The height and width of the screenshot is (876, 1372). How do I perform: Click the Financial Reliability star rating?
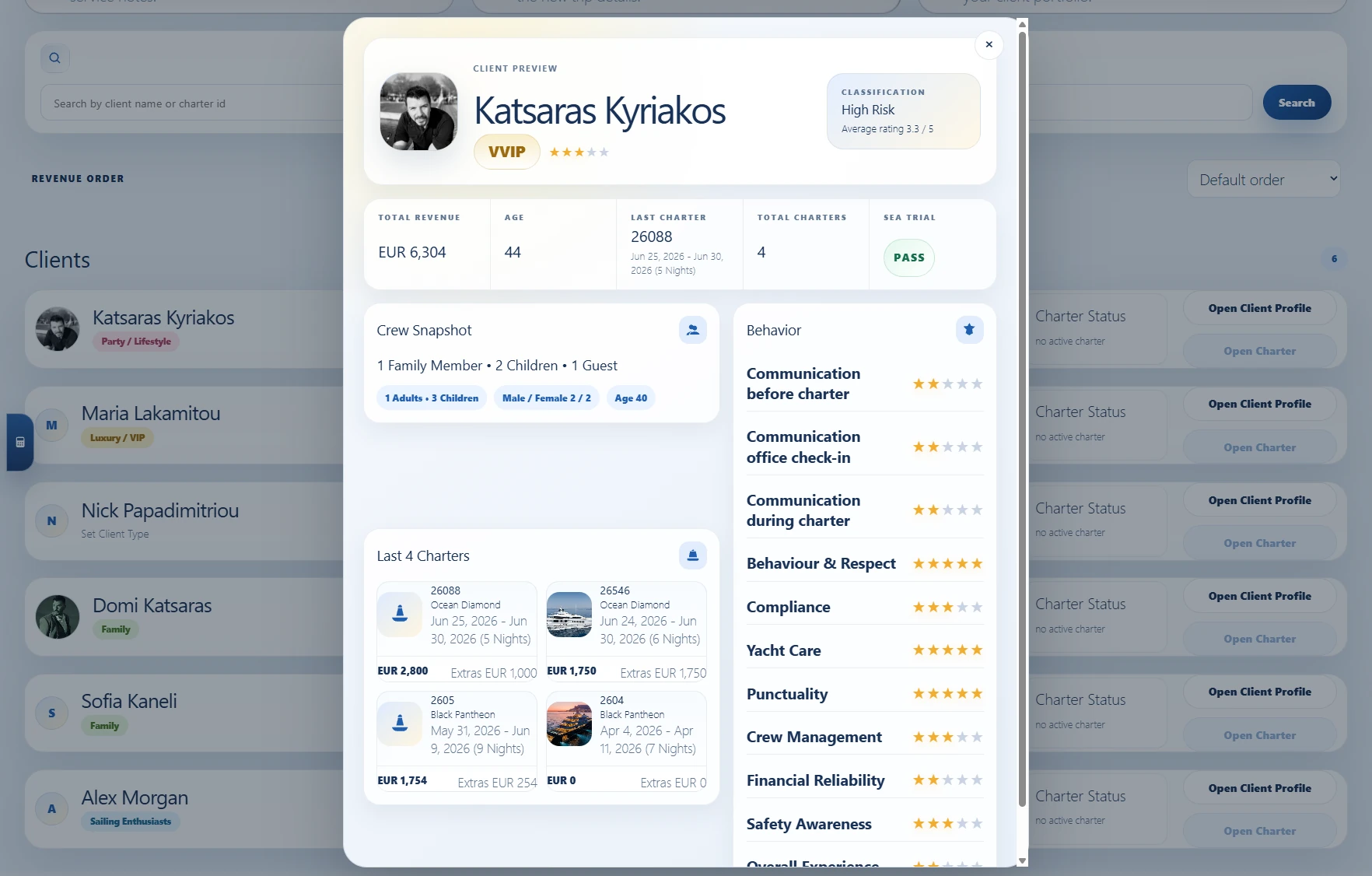point(947,780)
